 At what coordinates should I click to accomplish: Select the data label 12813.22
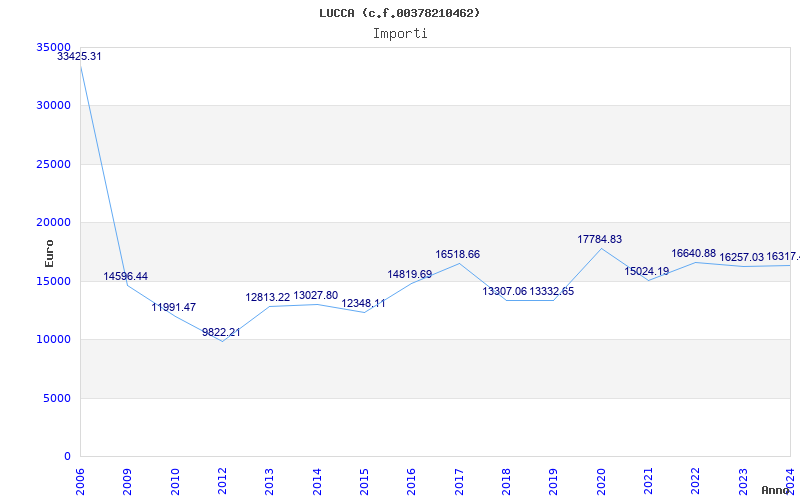click(267, 297)
